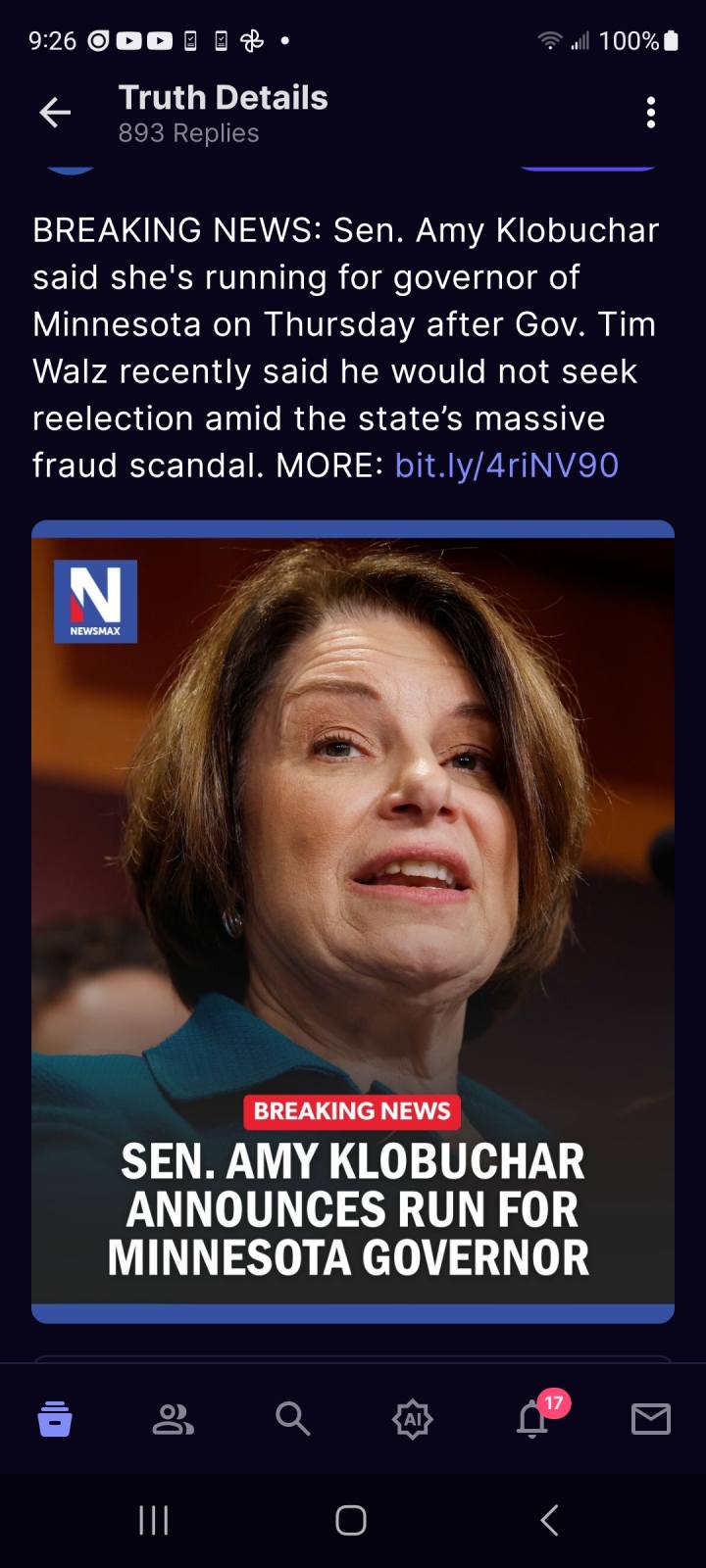Tap the BREAKING NEWS red label

click(352, 1110)
